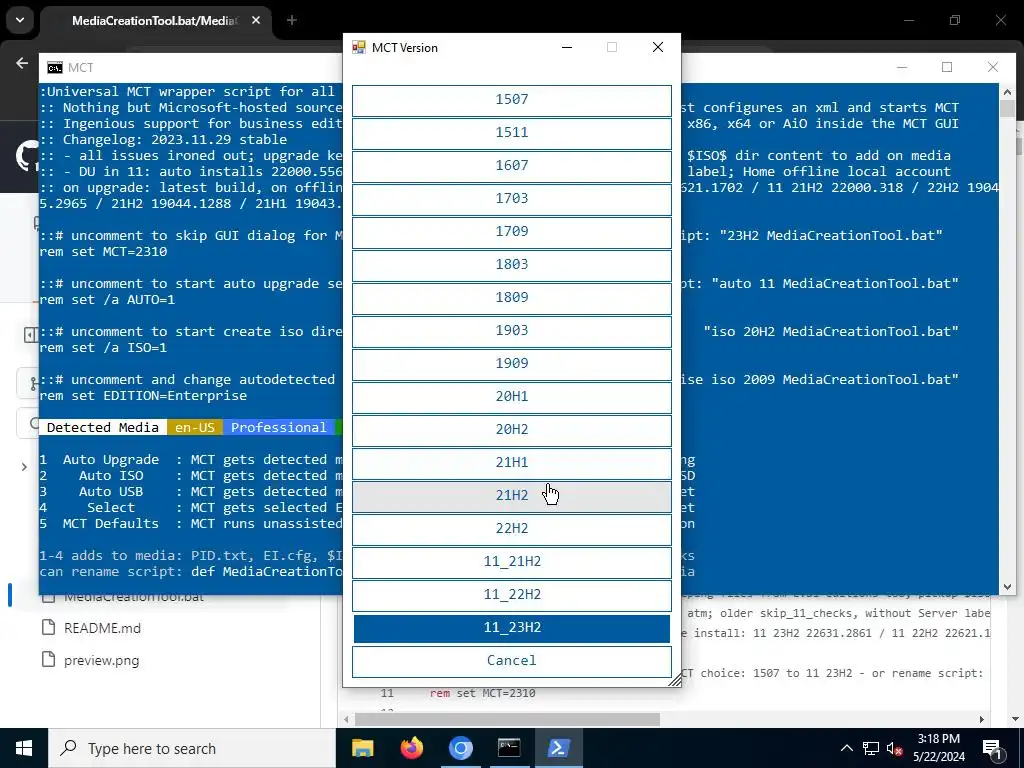Open the network tray icon
This screenshot has height=768, width=1024.
coord(871,748)
